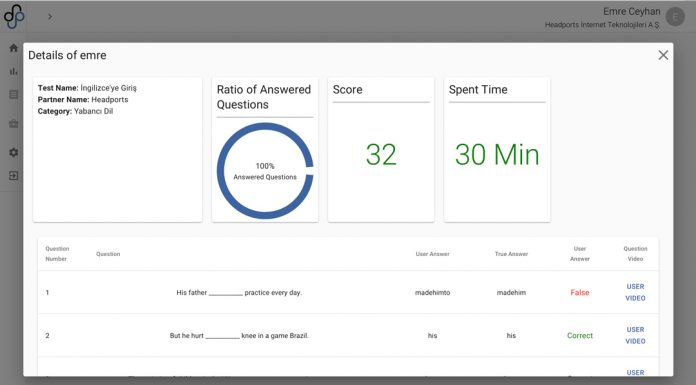Click the False result for question 1
This screenshot has height=385, width=696.
click(580, 292)
